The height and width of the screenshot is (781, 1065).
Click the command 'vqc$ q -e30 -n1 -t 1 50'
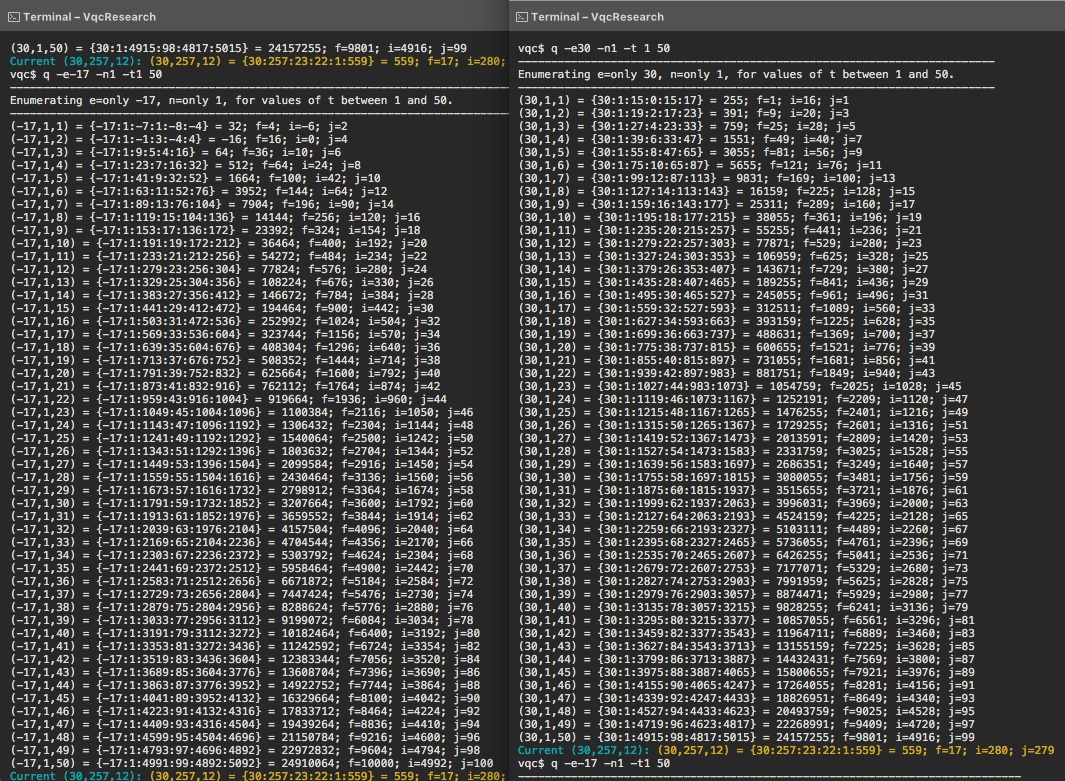[x=594, y=48]
